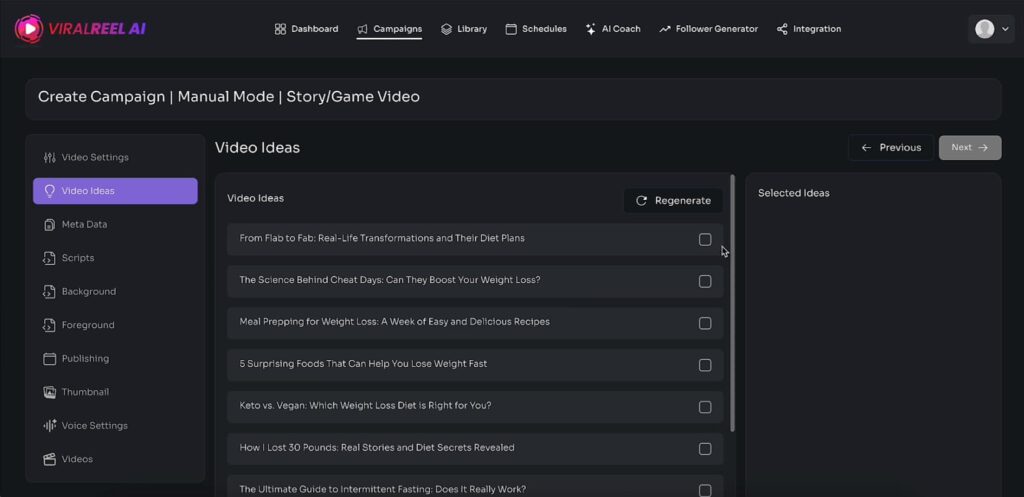
Task: Open the AI Coach nav item
Action: pos(613,29)
